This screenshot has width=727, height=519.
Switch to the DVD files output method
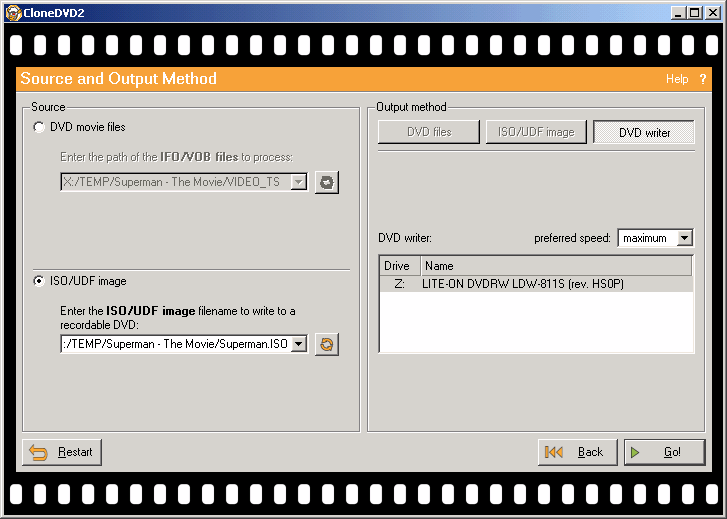click(x=429, y=132)
